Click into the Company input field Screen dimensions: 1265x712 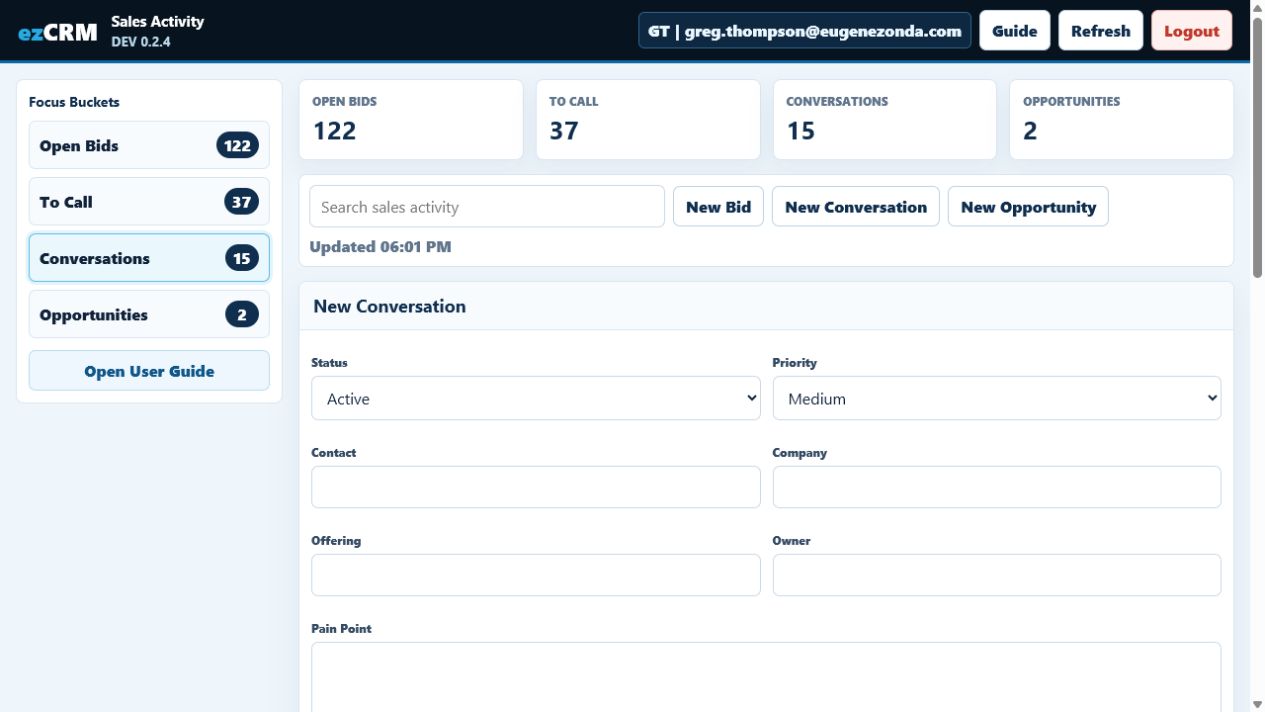[997, 487]
